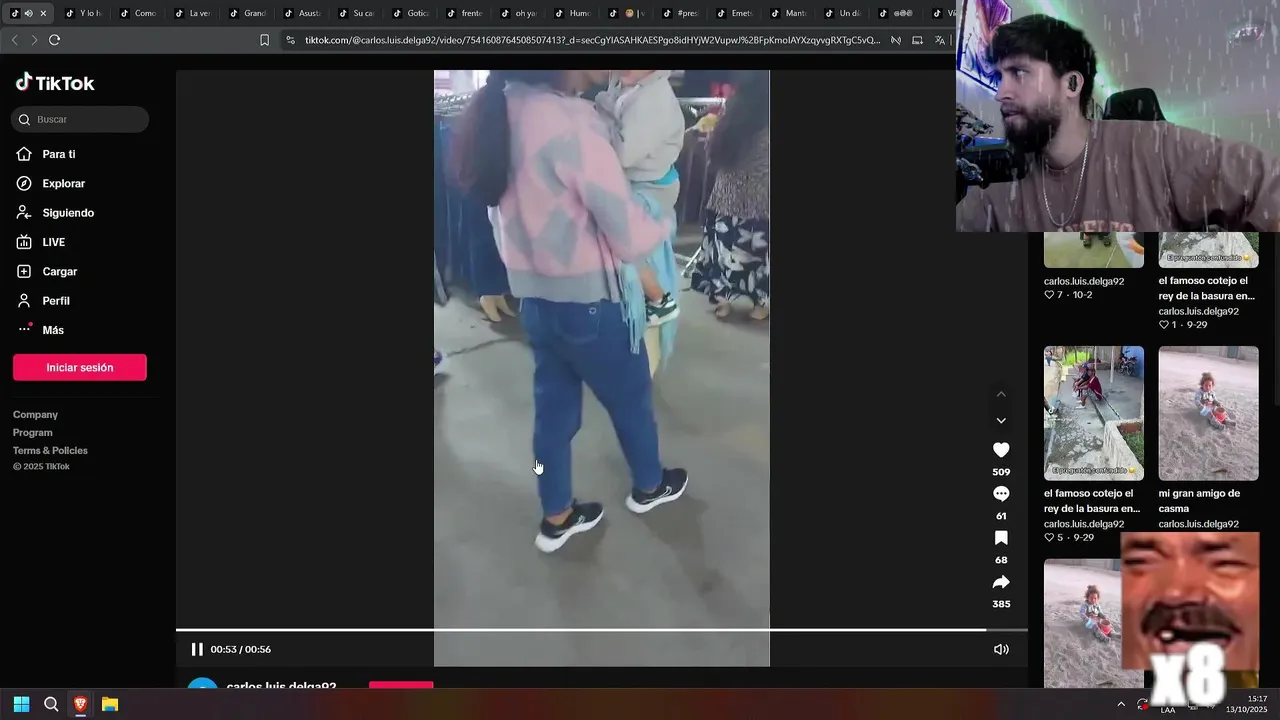Switch to the 'Gotica' tab
Viewport: 1280px width, 720px height.
pyautogui.click(x=410, y=13)
